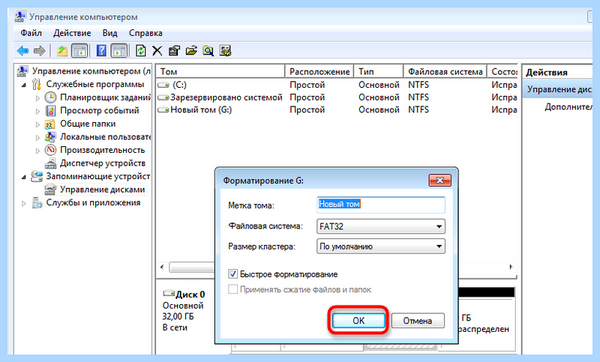Click the Метка тома text field

381,205
